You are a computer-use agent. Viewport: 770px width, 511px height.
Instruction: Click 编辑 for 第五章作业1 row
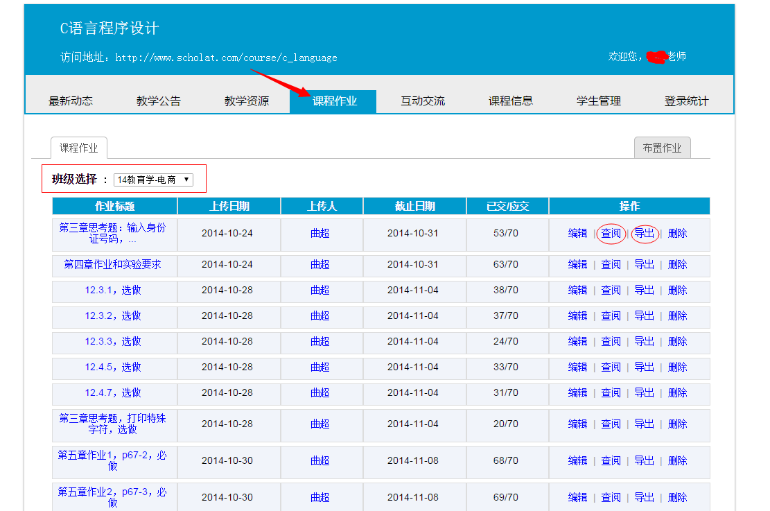[578, 460]
